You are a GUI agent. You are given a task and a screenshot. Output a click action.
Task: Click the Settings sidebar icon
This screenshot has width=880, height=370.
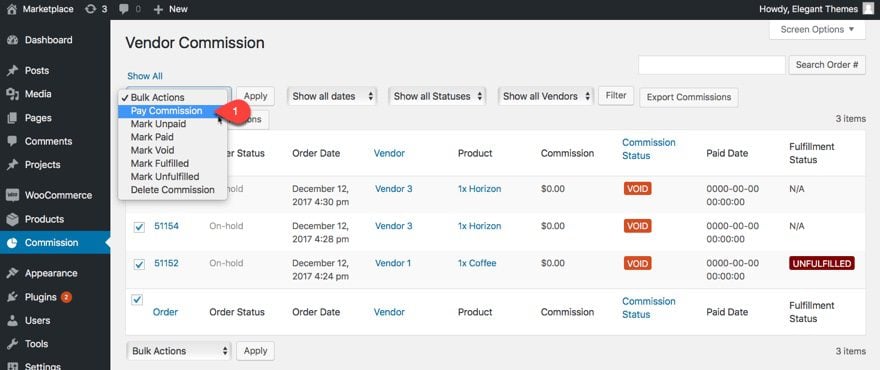[12, 366]
